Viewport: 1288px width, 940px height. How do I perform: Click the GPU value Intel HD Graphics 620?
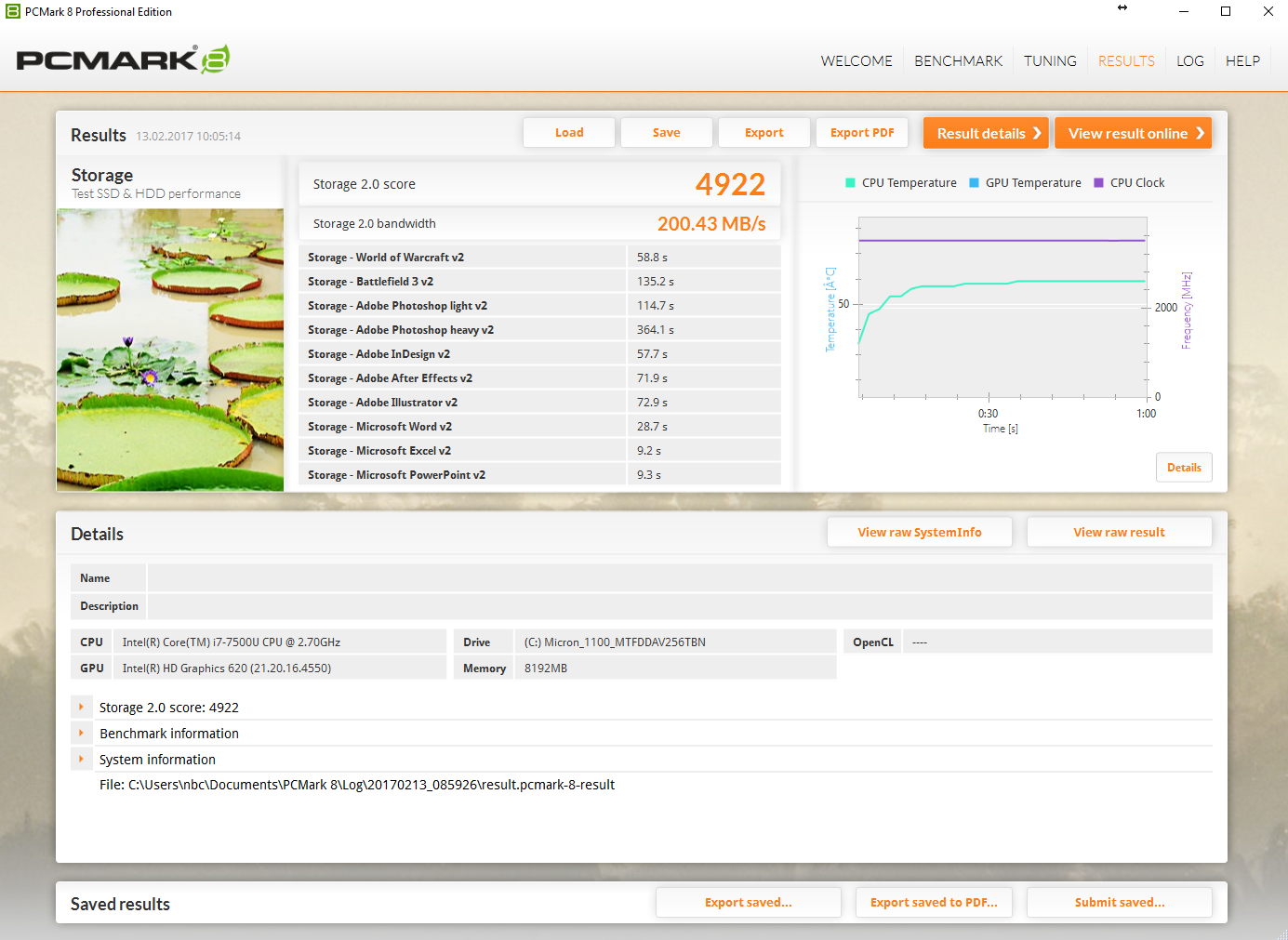pyautogui.click(x=227, y=669)
